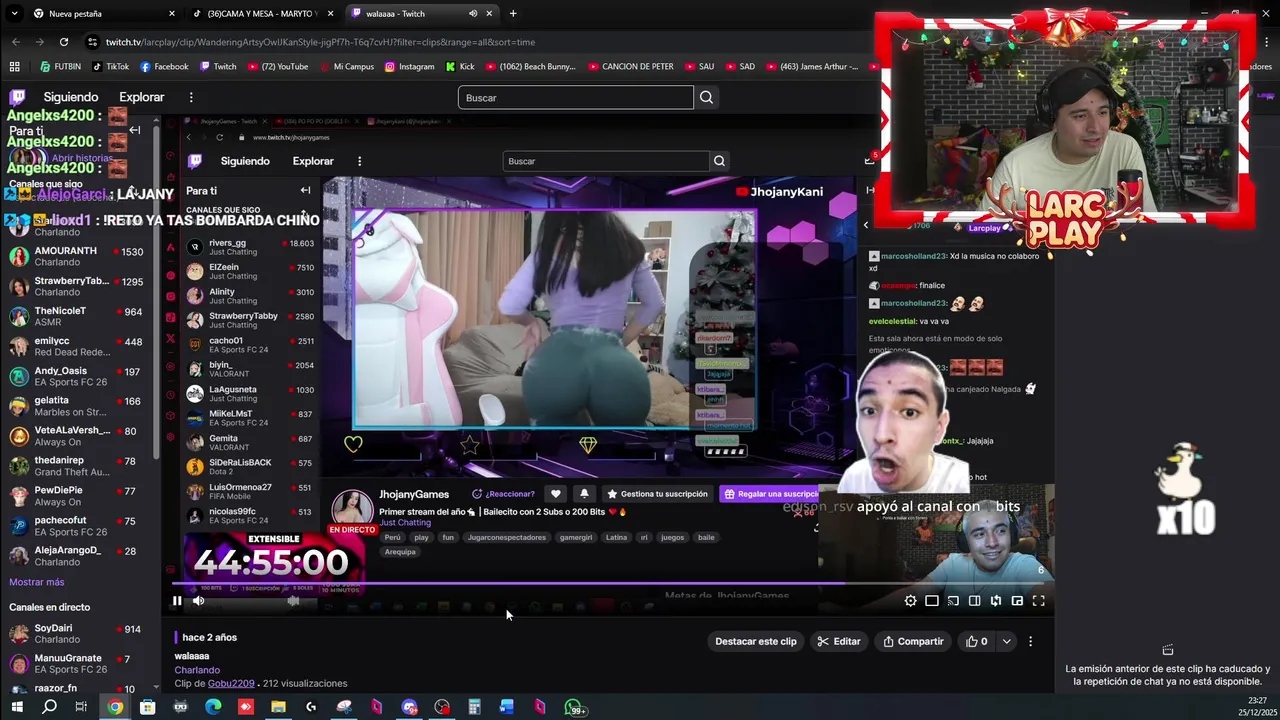This screenshot has width=1280, height=720.
Task: Open the clip player settings gear
Action: click(x=910, y=601)
